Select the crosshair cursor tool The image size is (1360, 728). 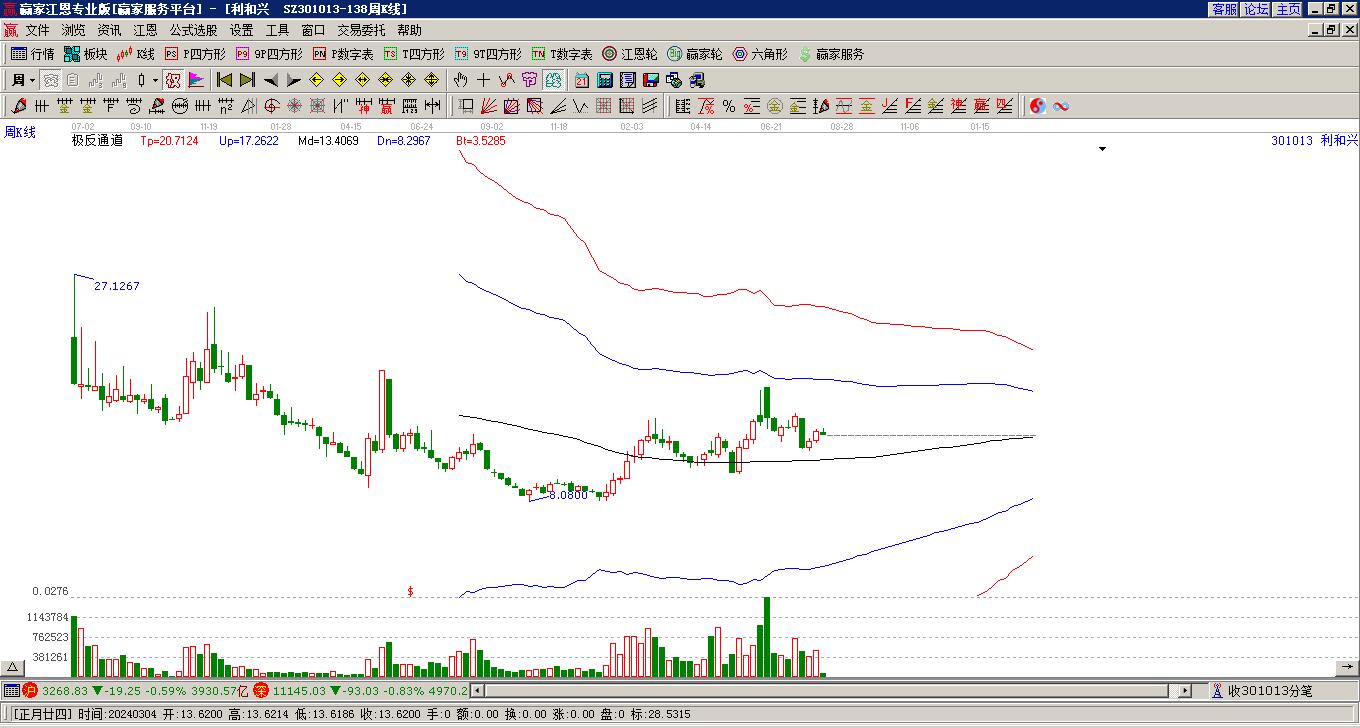pyautogui.click(x=483, y=80)
